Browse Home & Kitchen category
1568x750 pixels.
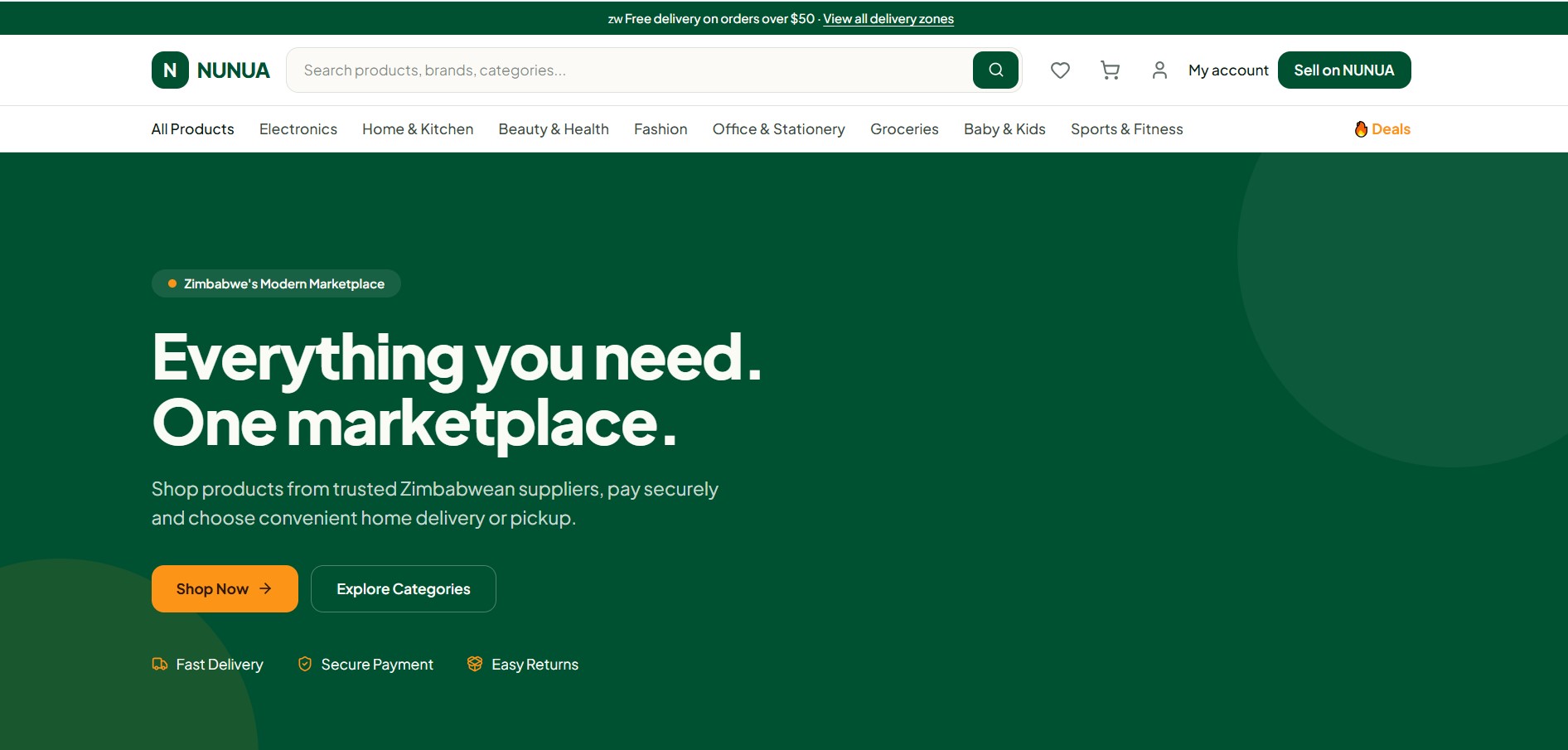[x=418, y=129]
